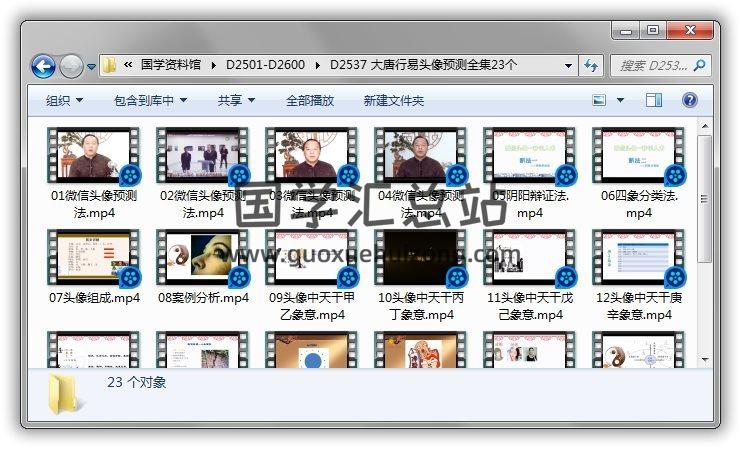Image resolution: width=741 pixels, height=449 pixels.
Task: Select video file 07头像组成.mp4
Action: [x=95, y=263]
